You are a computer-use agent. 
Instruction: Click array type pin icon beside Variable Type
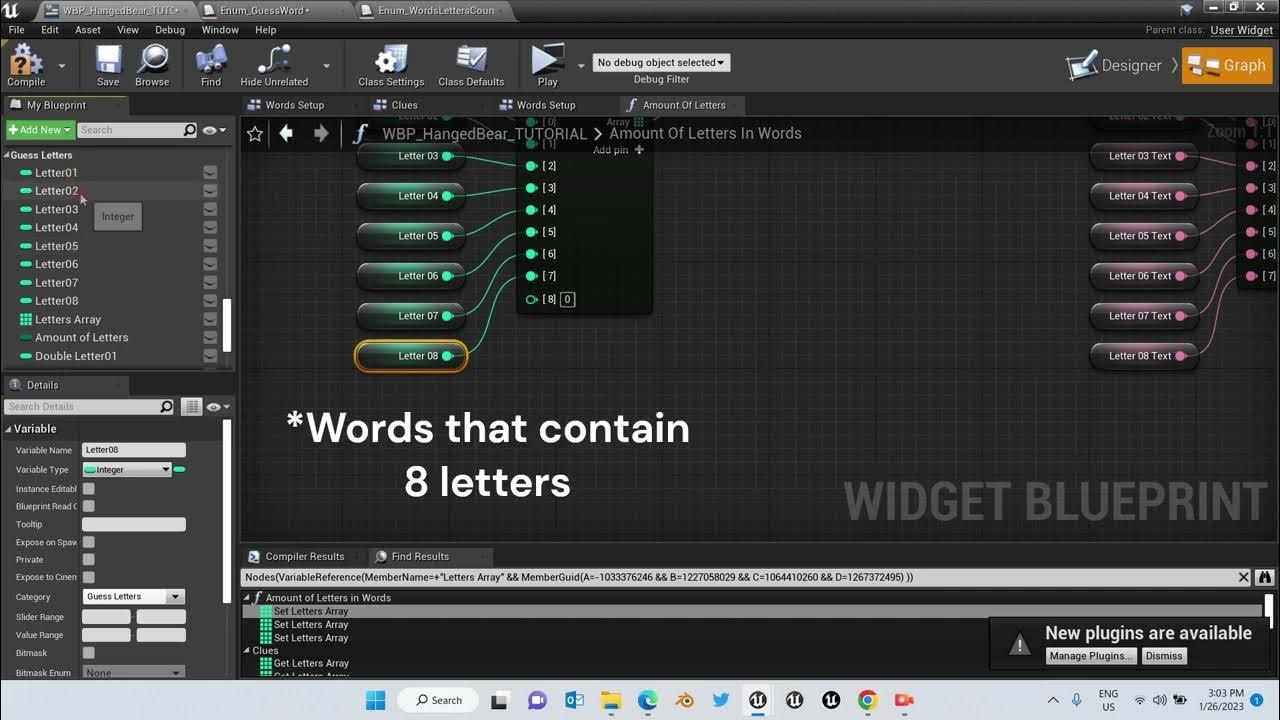pos(180,469)
